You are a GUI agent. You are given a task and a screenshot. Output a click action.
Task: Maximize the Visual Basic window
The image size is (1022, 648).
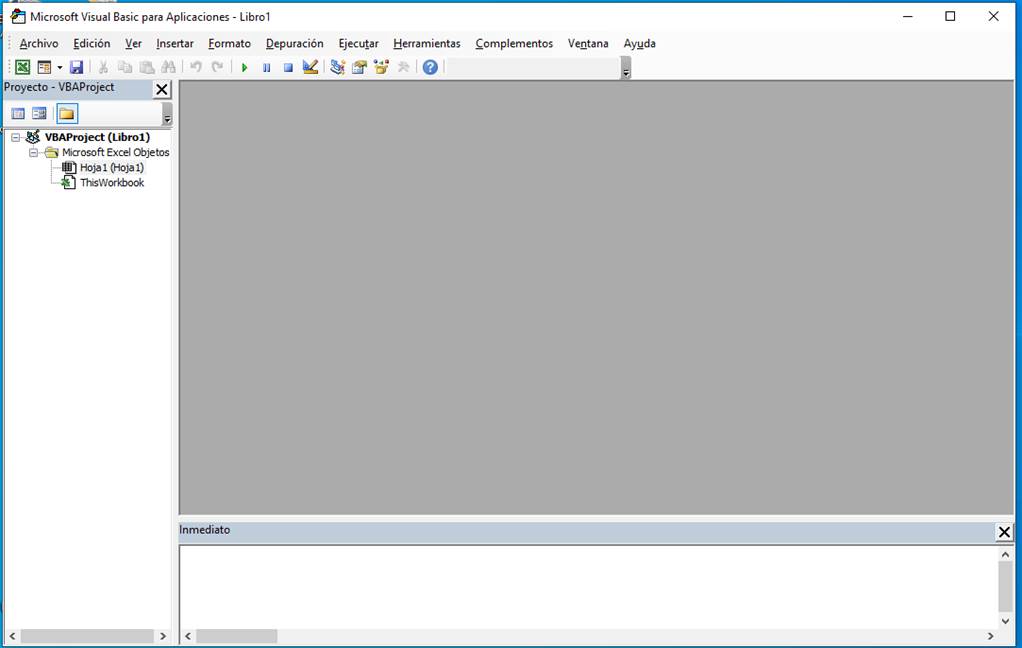point(950,16)
